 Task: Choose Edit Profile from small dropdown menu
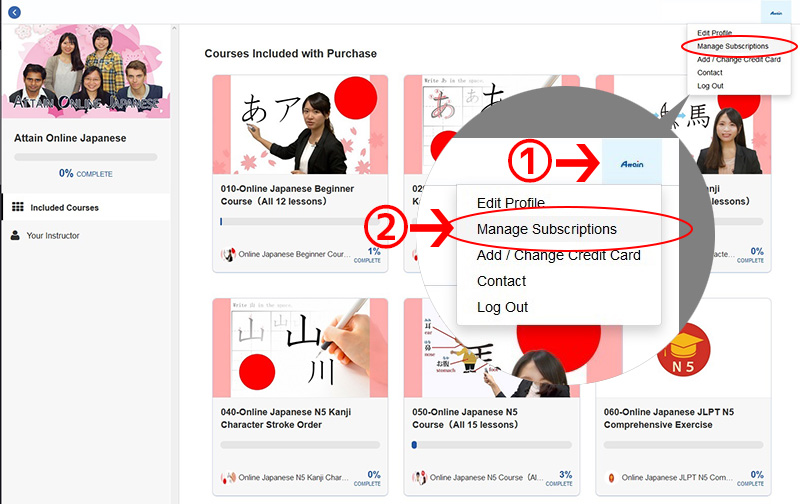[714, 33]
